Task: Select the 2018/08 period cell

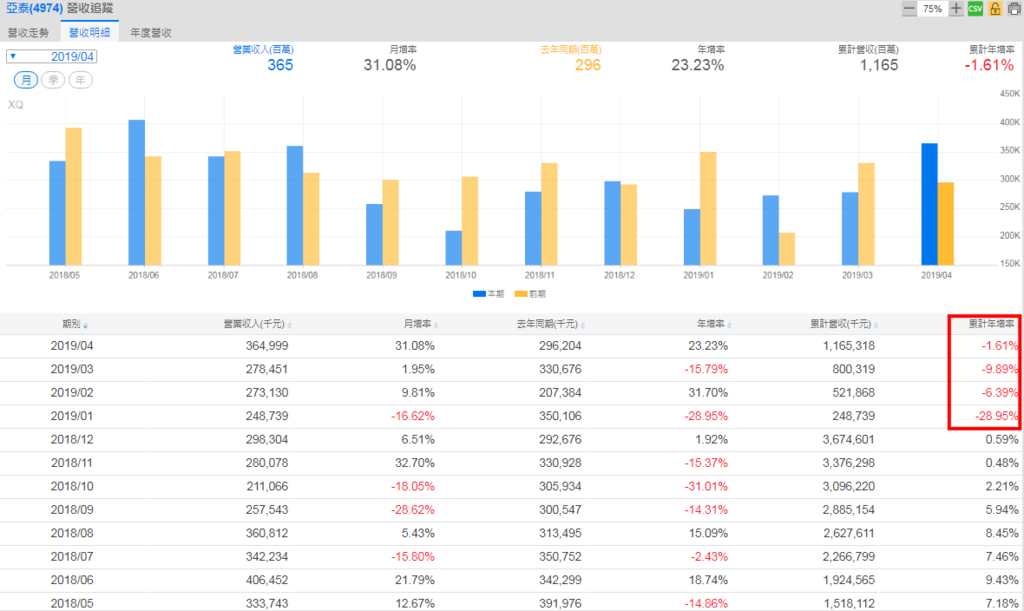Action: point(72,533)
